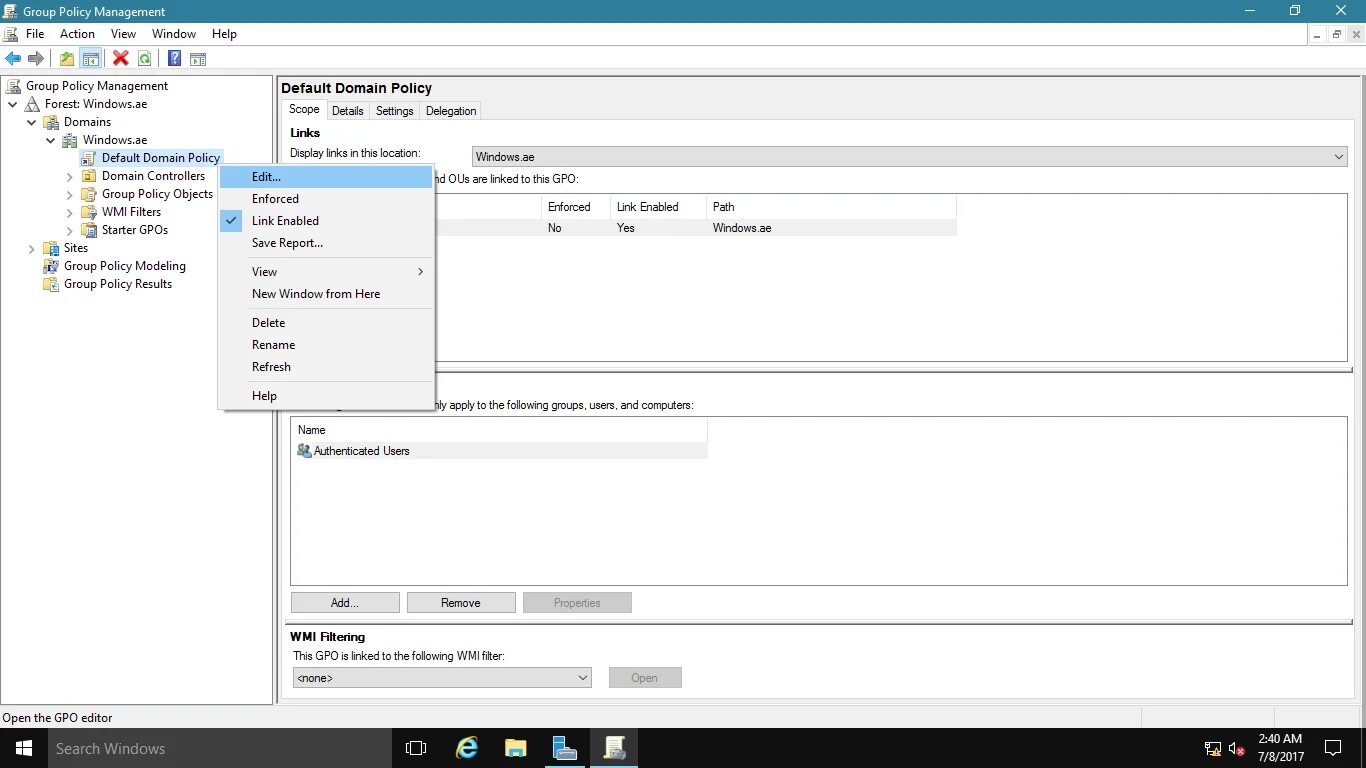The image size is (1366, 768).
Task: Choose Rename from the context menu
Action: [326, 345]
